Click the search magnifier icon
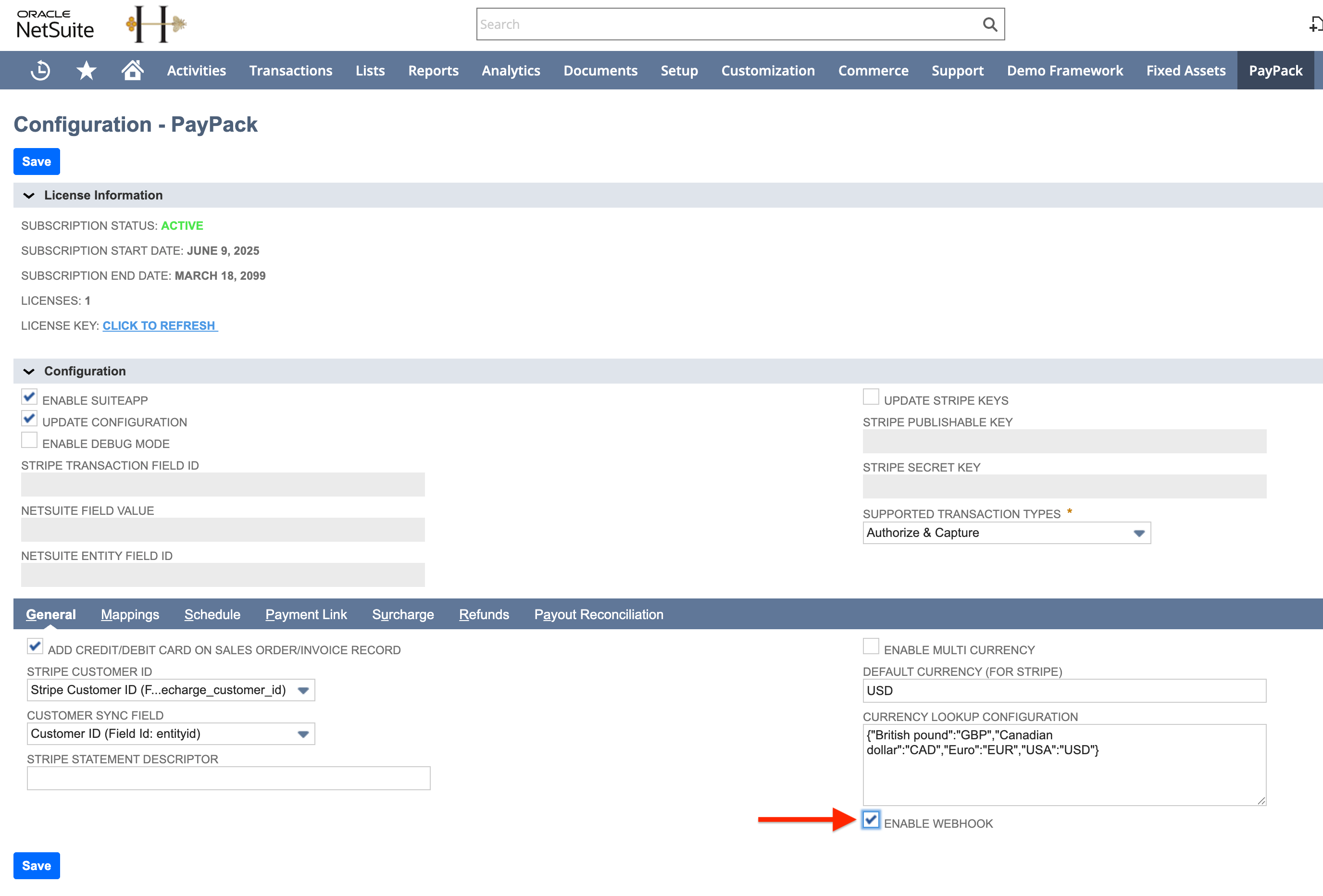This screenshot has width=1323, height=896. point(989,24)
